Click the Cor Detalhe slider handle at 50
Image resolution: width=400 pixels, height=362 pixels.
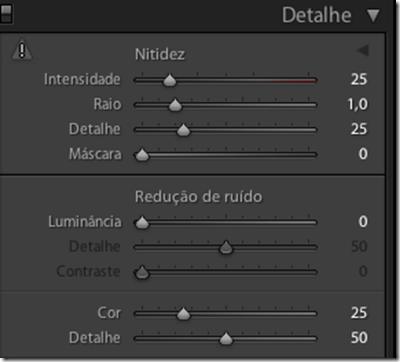pos(226,339)
